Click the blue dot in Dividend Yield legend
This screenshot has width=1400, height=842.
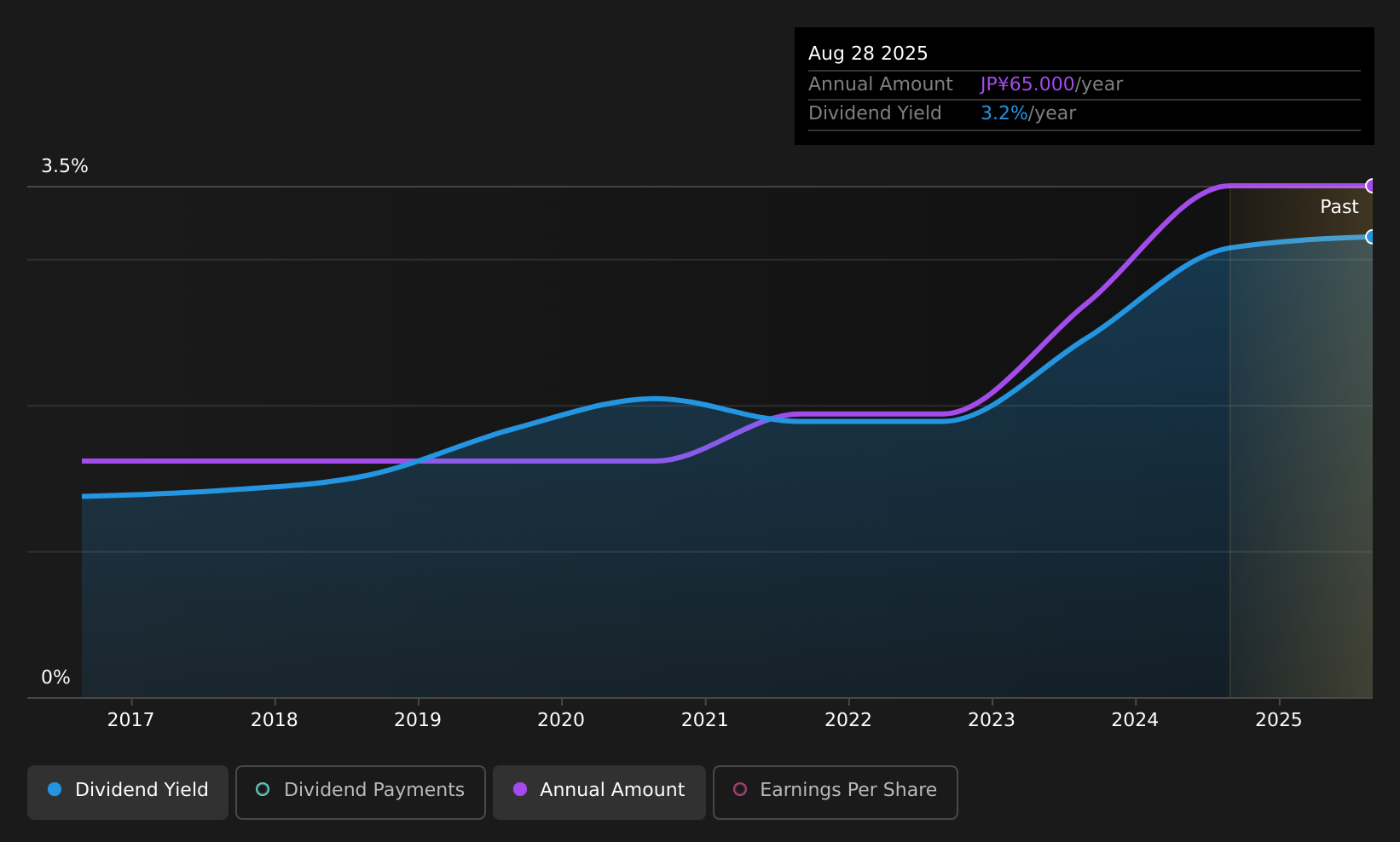tap(55, 789)
